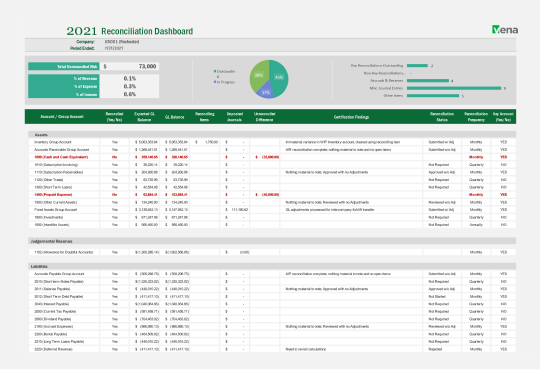540x370 pixels.
Task: Select the 73,000 total unreconciled risk value
Action: [147, 66]
